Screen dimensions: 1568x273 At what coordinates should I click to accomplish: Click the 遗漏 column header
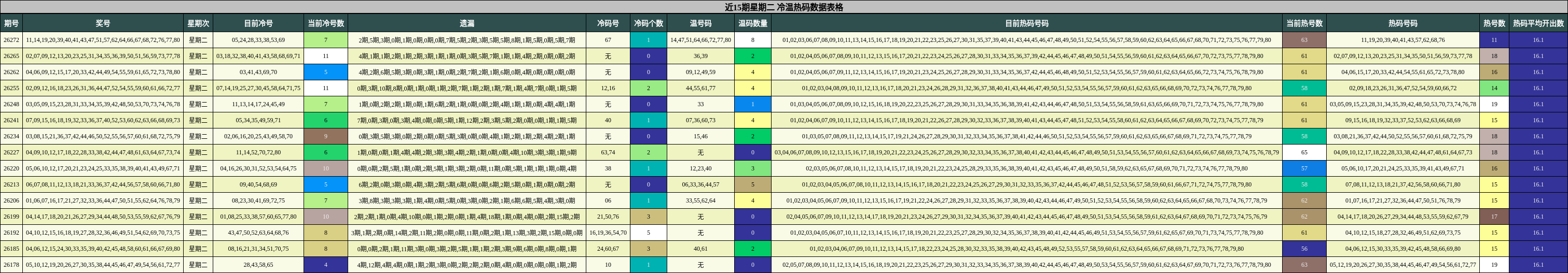pyautogui.click(x=467, y=23)
